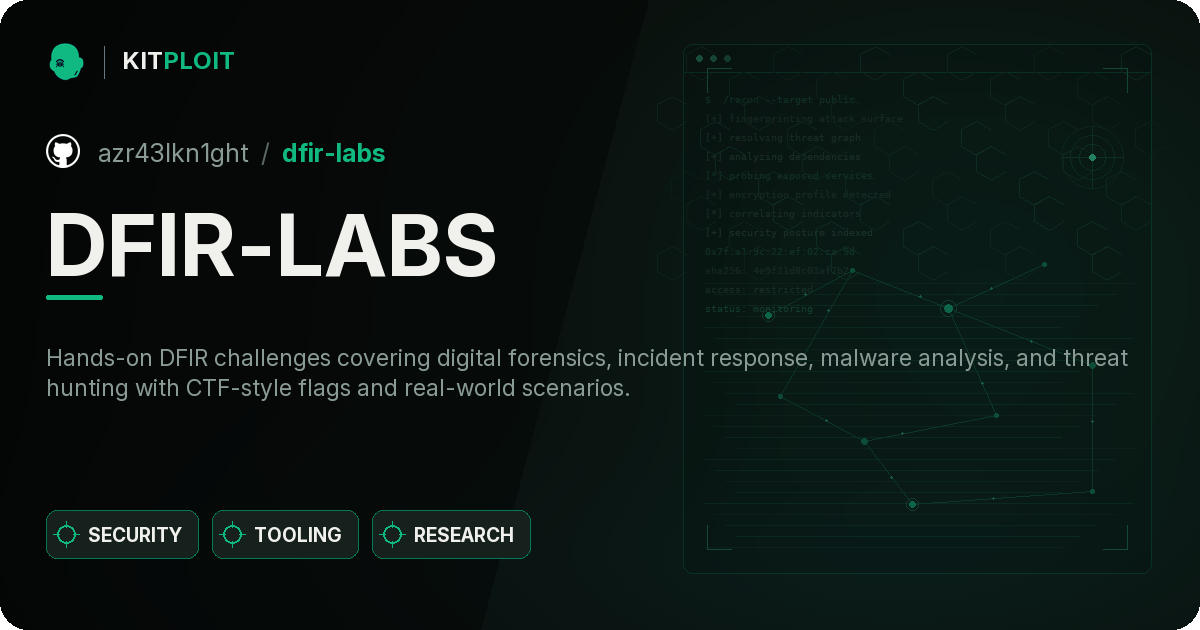The image size is (1200, 630).
Task: Click the "access: restricted" terminal line
Action: click(759, 290)
